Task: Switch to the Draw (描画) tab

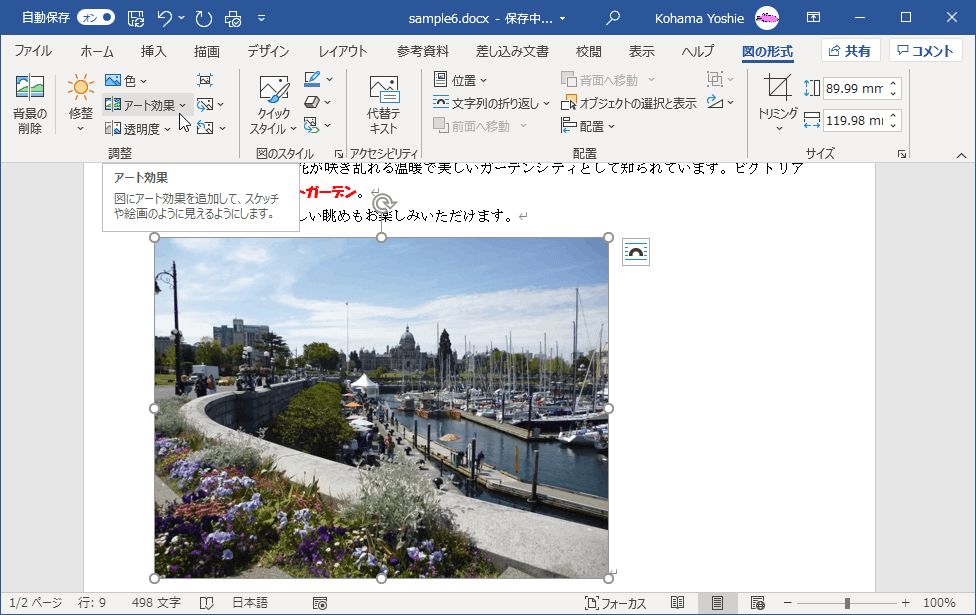Action: click(207, 51)
